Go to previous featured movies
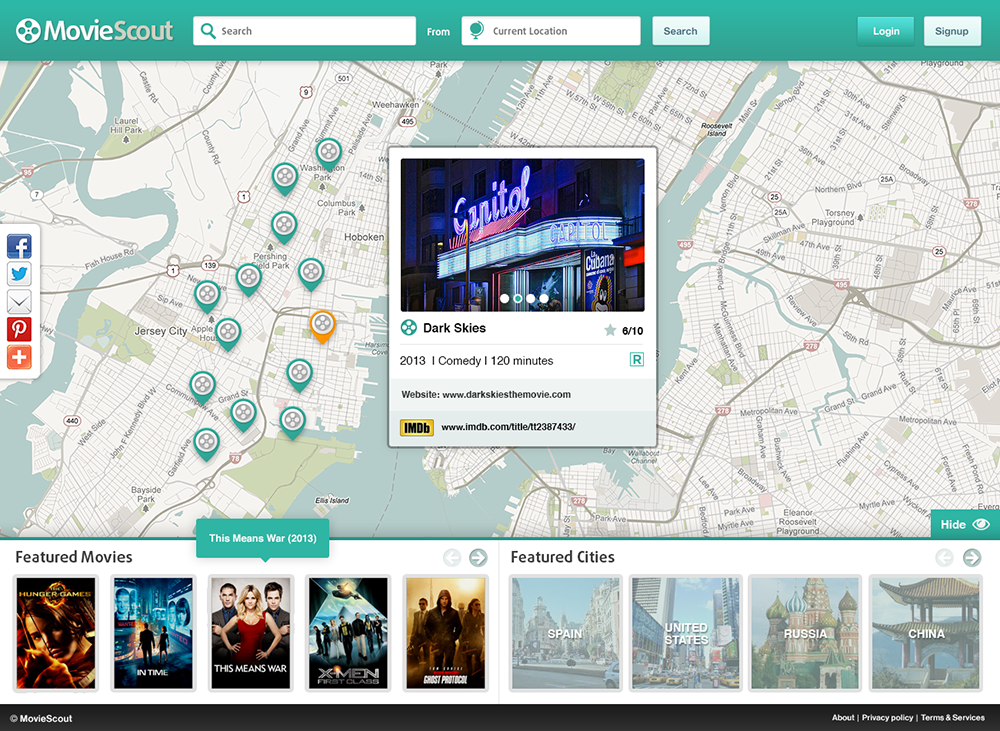The image size is (1000, 731). pos(452,557)
